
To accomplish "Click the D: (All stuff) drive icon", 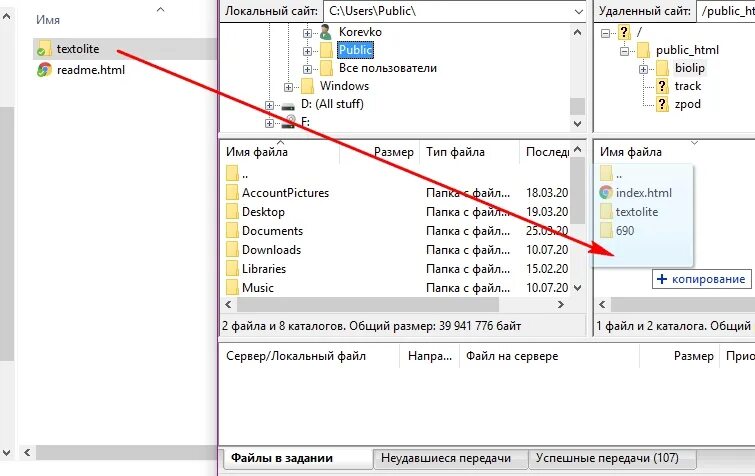I will tap(288, 105).
